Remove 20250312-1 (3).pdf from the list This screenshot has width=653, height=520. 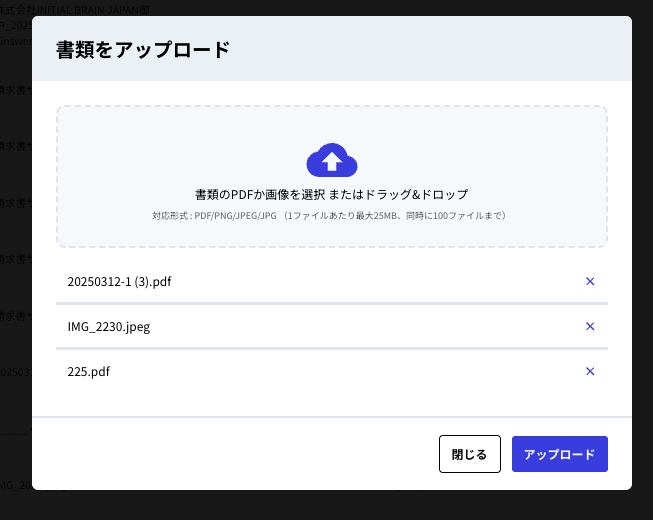(x=590, y=281)
